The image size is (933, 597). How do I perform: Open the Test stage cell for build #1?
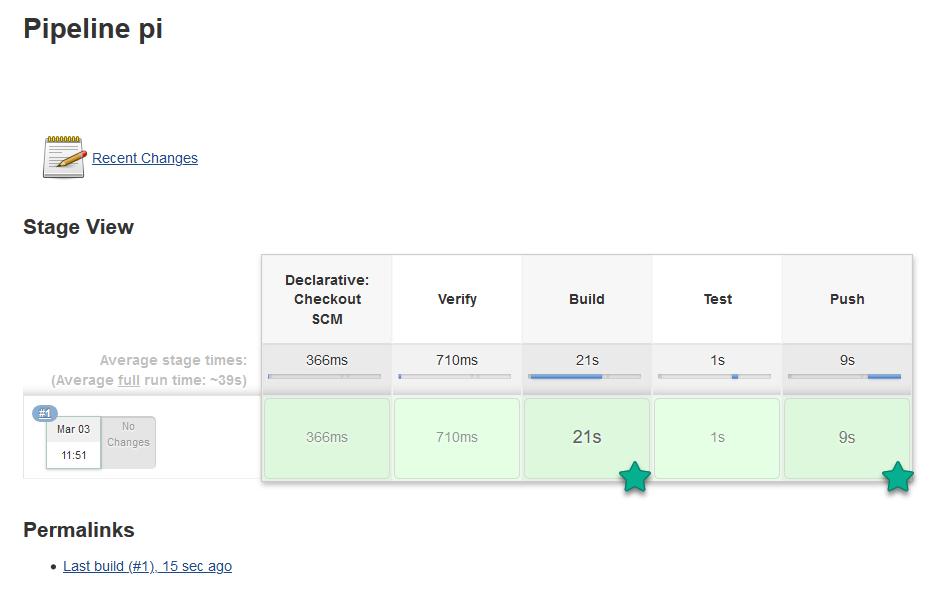click(x=717, y=438)
